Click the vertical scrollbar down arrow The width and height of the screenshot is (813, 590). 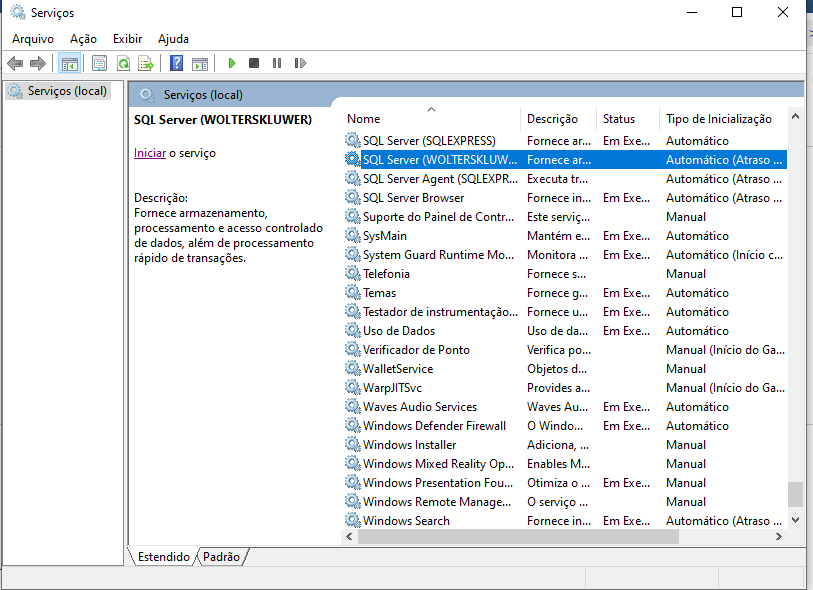795,519
